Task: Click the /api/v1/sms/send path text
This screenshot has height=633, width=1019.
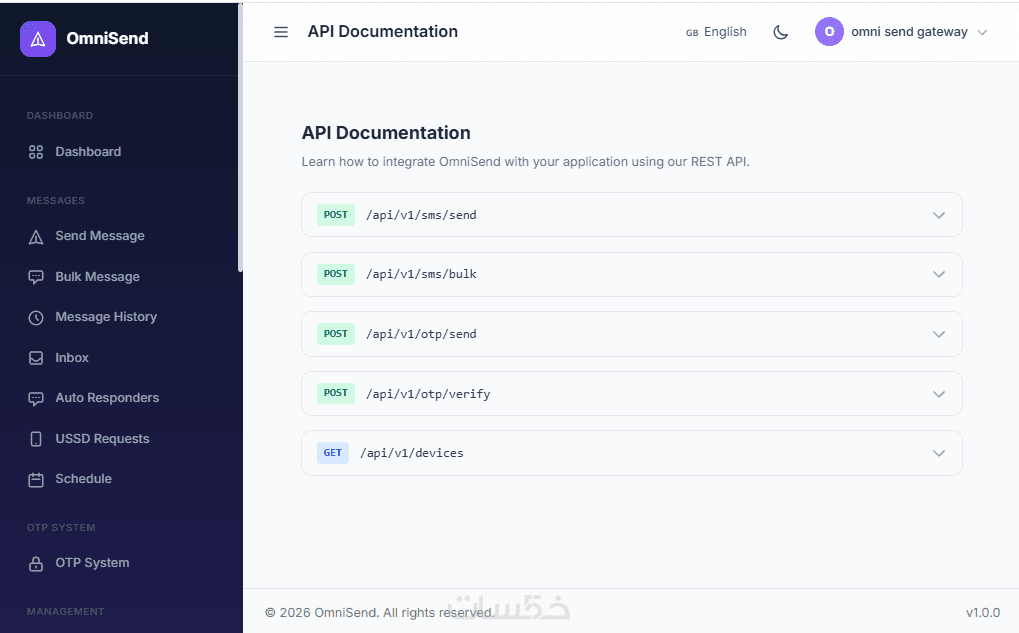Action: pyautogui.click(x=421, y=215)
